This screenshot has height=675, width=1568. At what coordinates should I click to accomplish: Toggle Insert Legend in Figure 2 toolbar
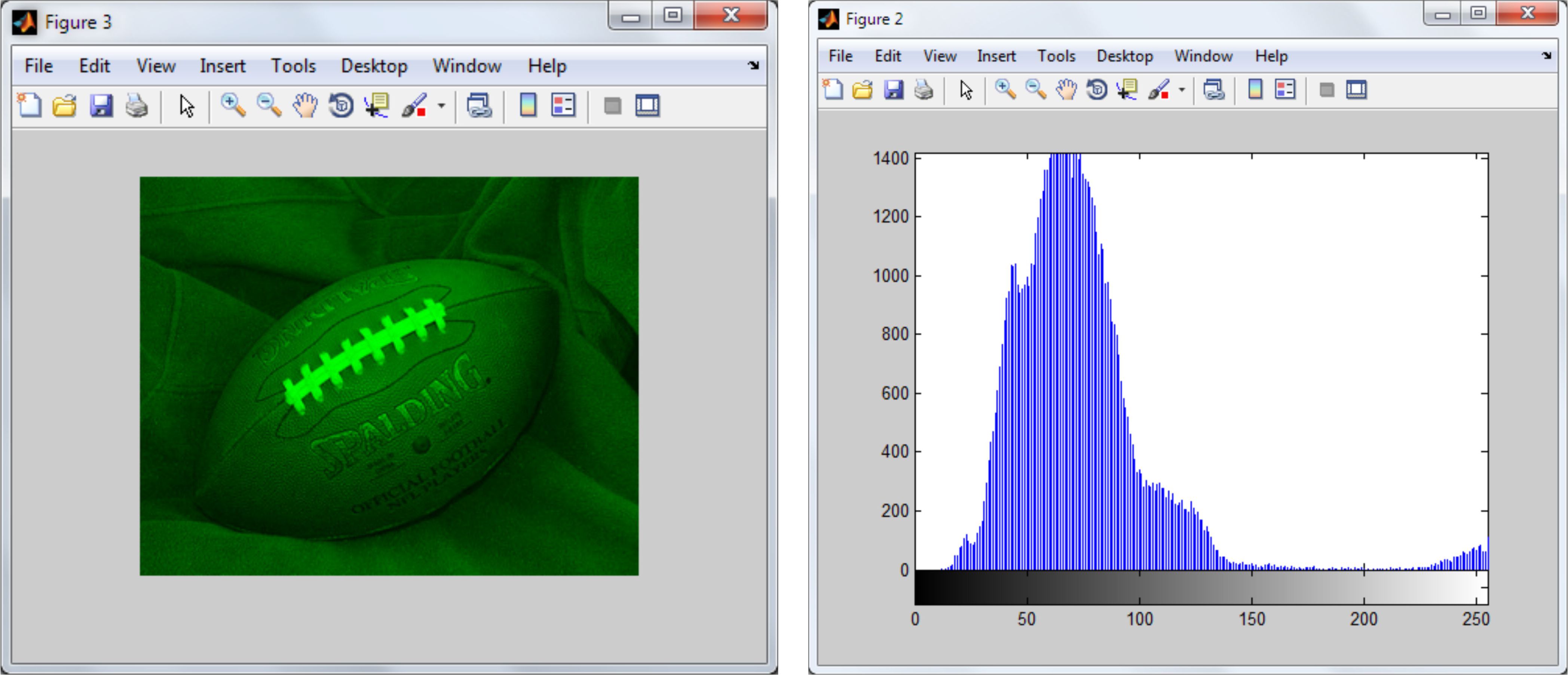[1285, 90]
